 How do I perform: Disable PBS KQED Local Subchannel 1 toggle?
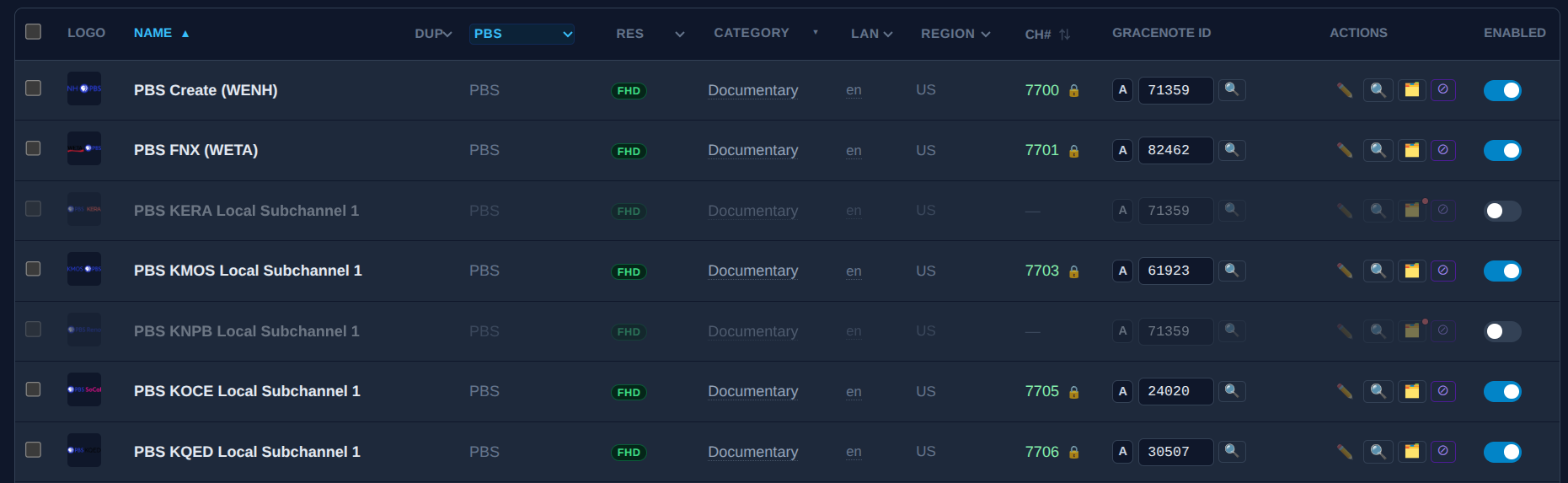point(1502,452)
